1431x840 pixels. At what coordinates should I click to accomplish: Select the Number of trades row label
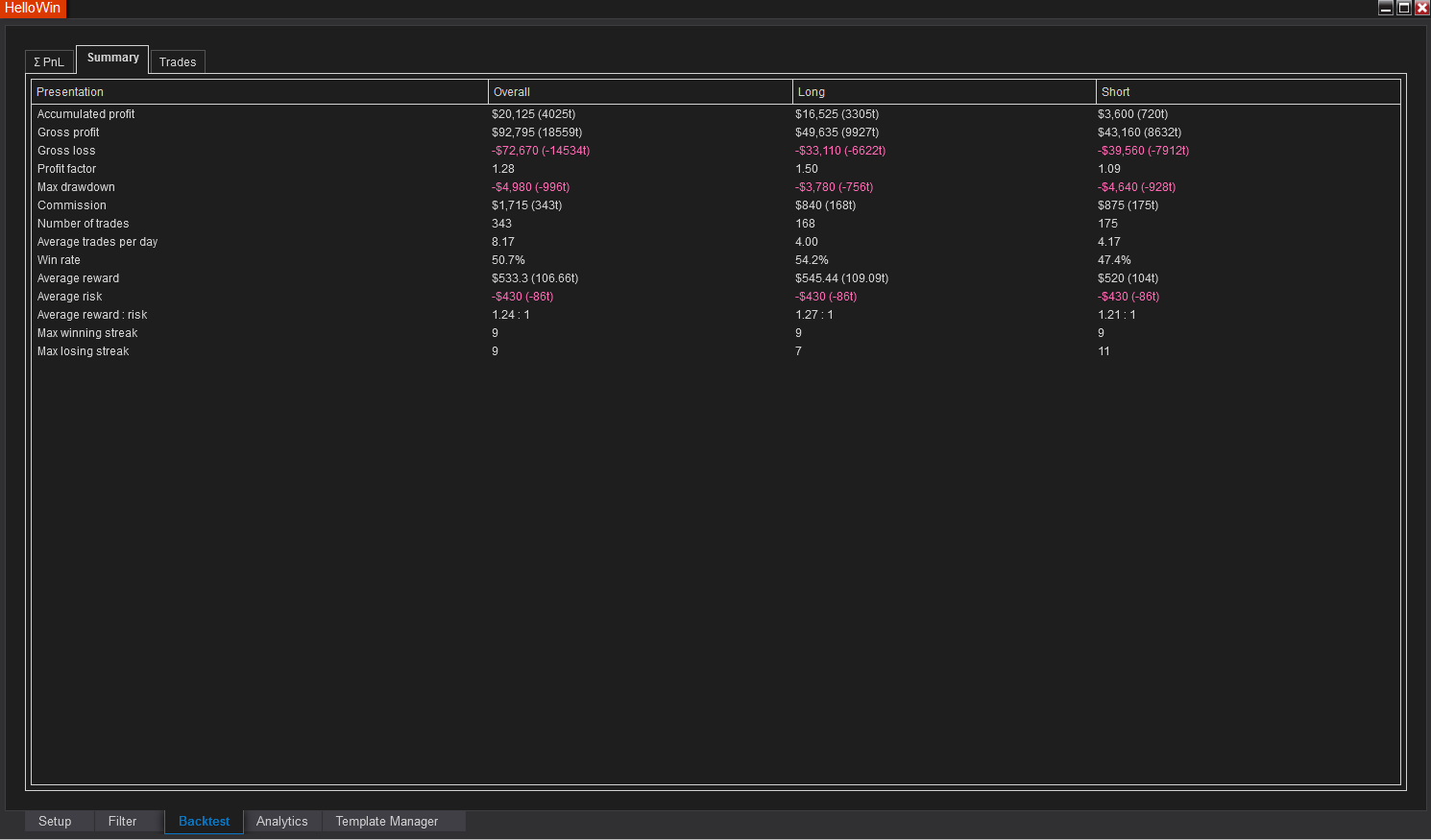[84, 224]
